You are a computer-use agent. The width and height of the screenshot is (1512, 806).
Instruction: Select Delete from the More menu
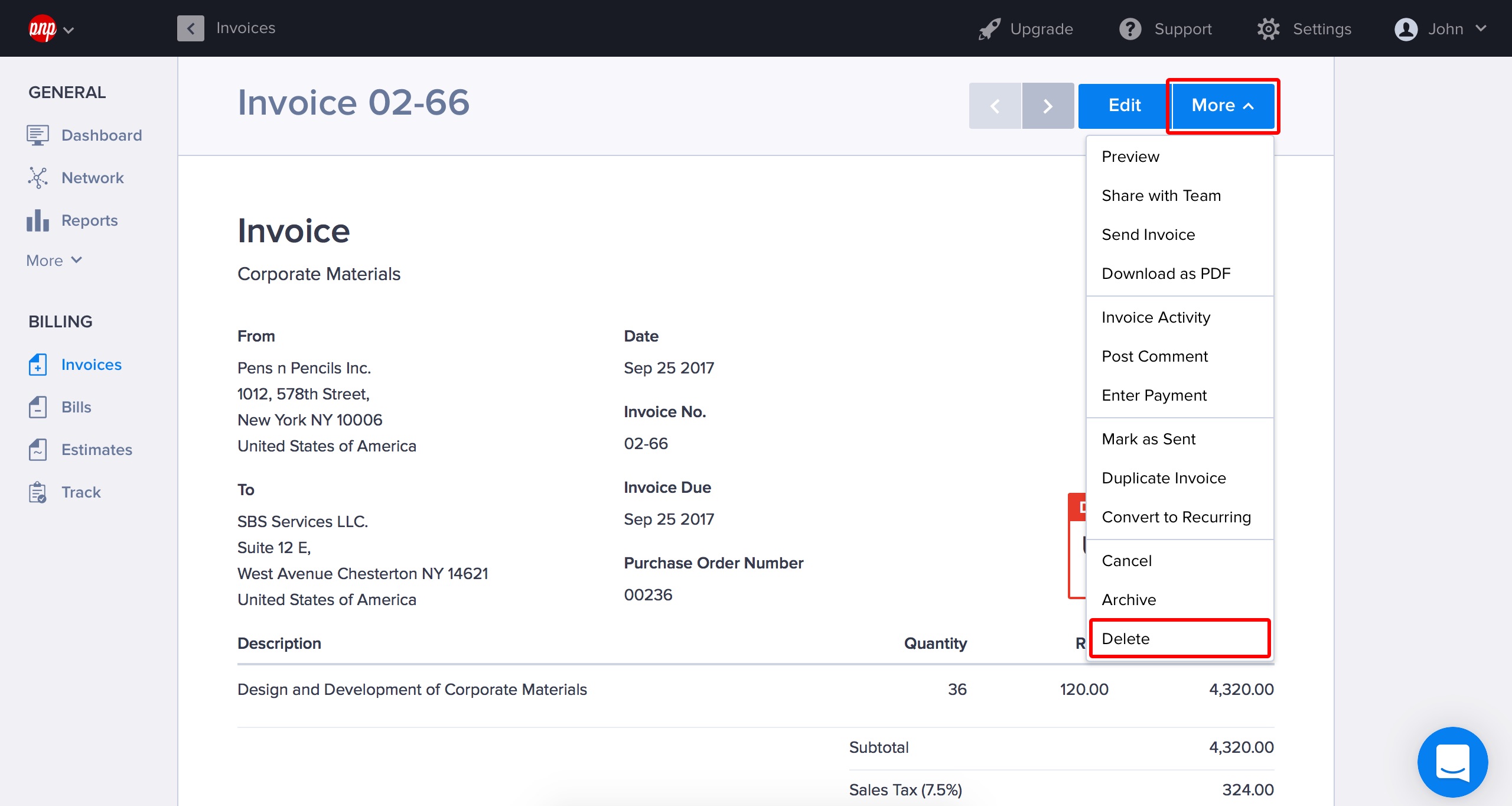pyautogui.click(x=1179, y=639)
